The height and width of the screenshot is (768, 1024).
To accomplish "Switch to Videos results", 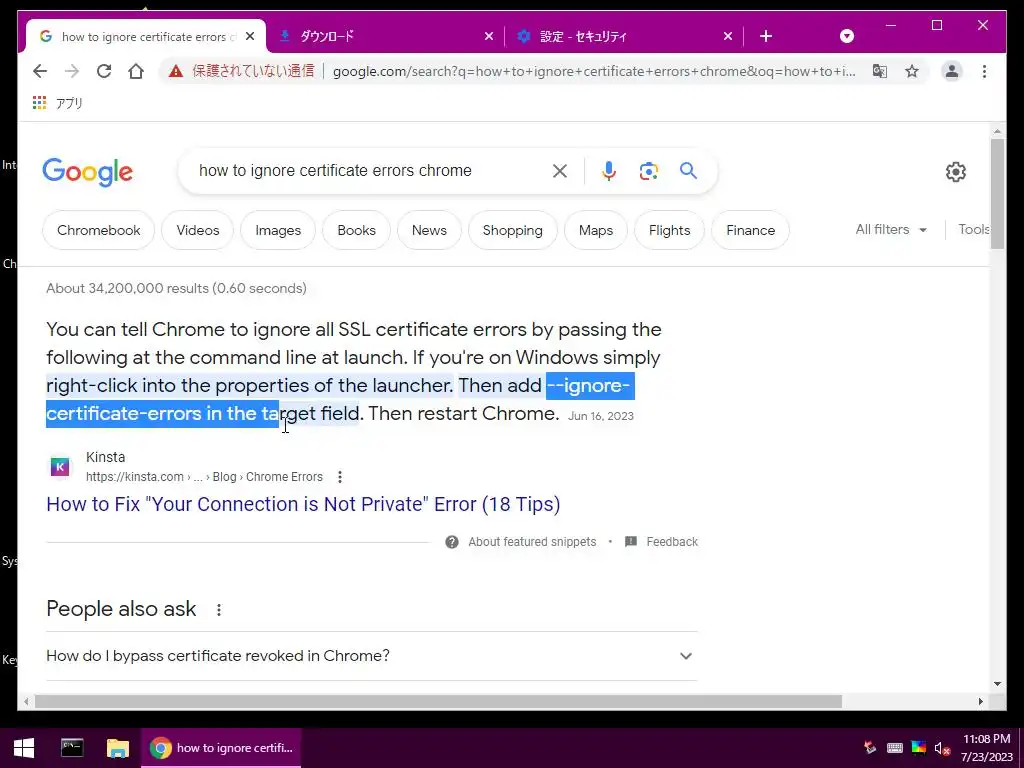I will pyautogui.click(x=197, y=231).
